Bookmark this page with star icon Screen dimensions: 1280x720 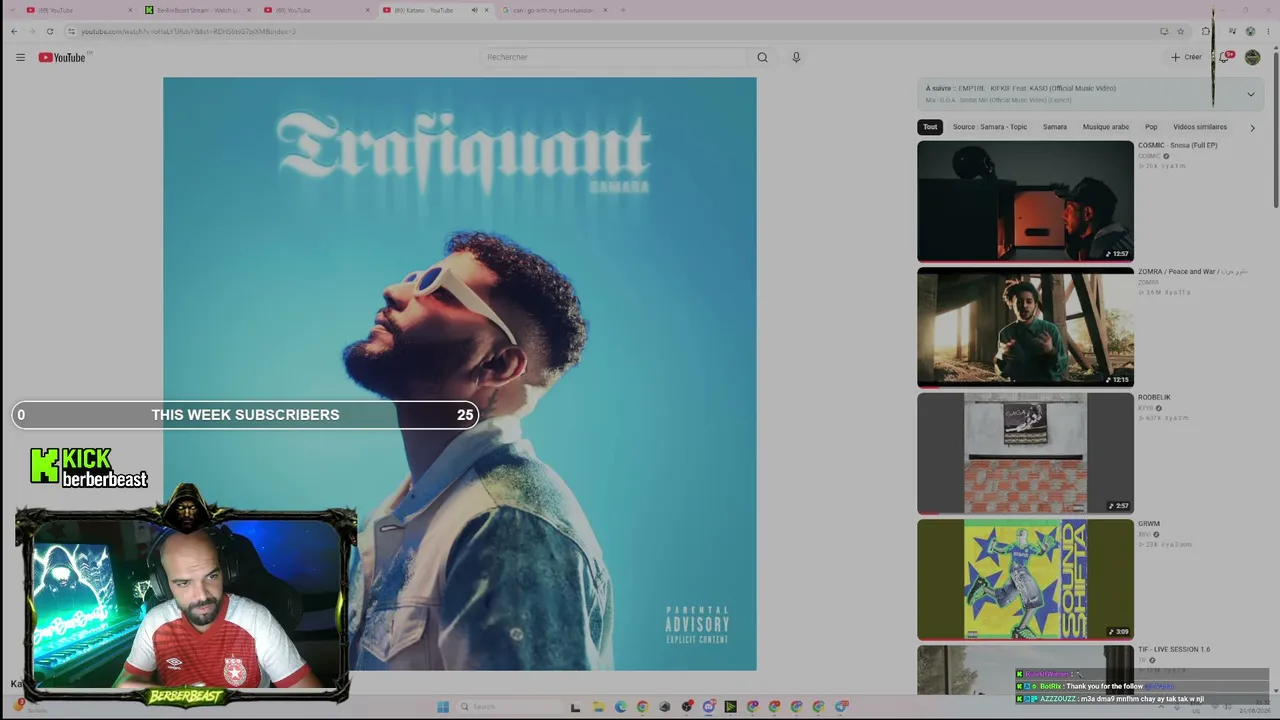(x=1180, y=31)
